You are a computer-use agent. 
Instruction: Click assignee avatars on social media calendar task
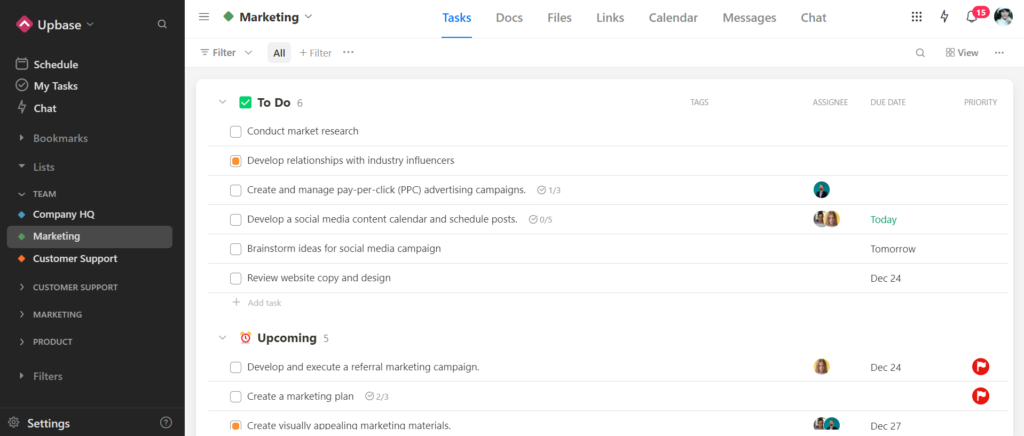[x=826, y=219]
